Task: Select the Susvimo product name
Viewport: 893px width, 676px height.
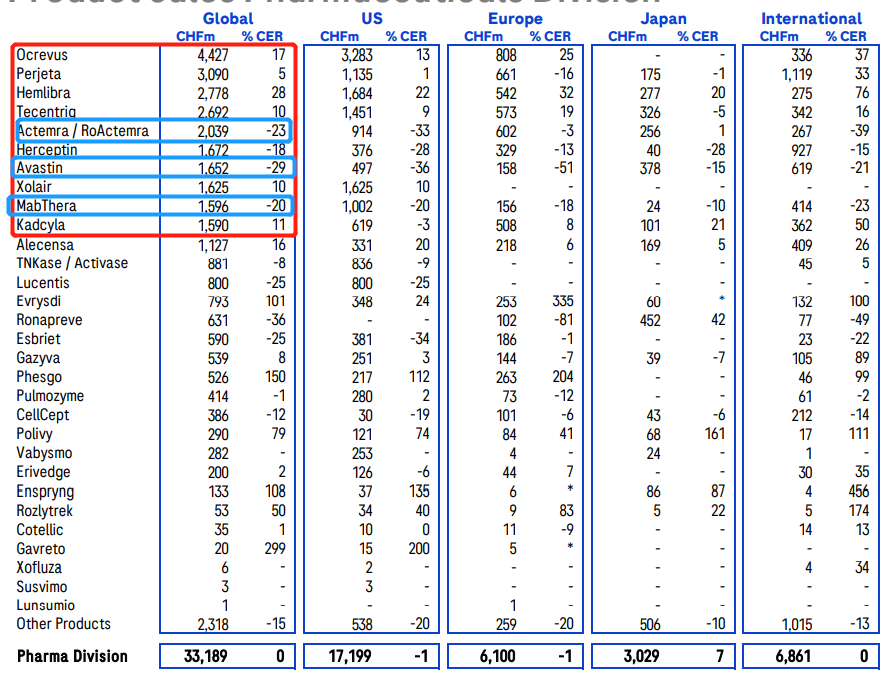Action: point(42,587)
